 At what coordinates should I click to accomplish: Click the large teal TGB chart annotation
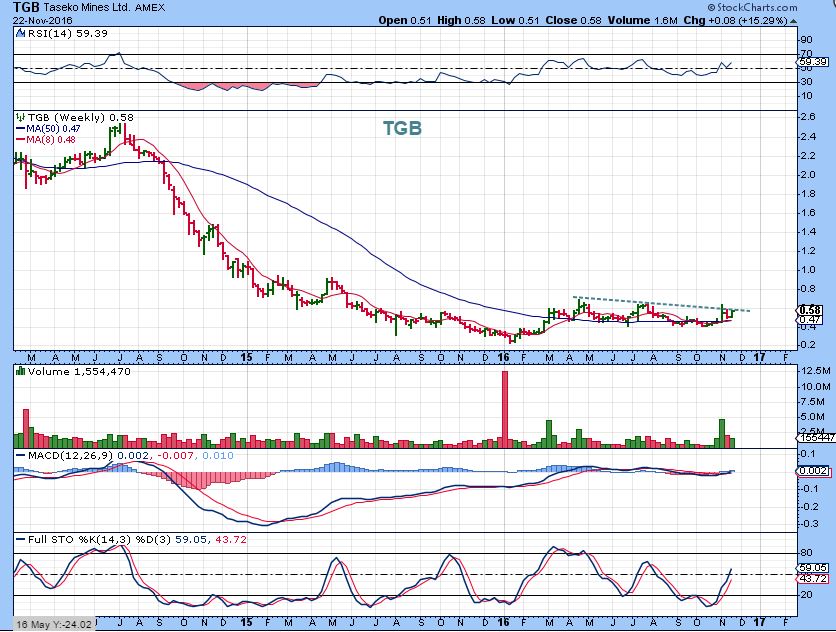click(x=402, y=129)
